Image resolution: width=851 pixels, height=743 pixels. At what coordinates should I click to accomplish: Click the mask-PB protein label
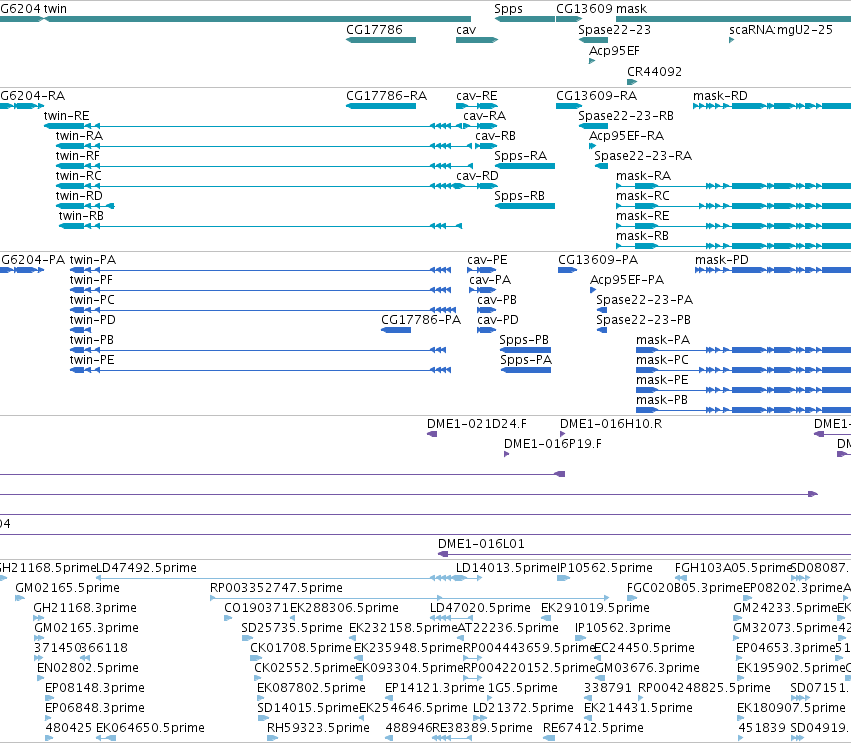pos(662,400)
